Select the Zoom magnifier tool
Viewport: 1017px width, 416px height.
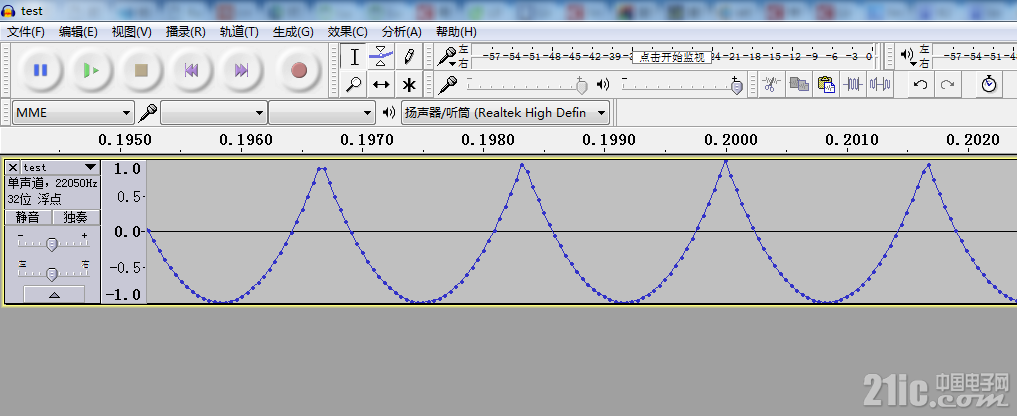tap(354, 84)
